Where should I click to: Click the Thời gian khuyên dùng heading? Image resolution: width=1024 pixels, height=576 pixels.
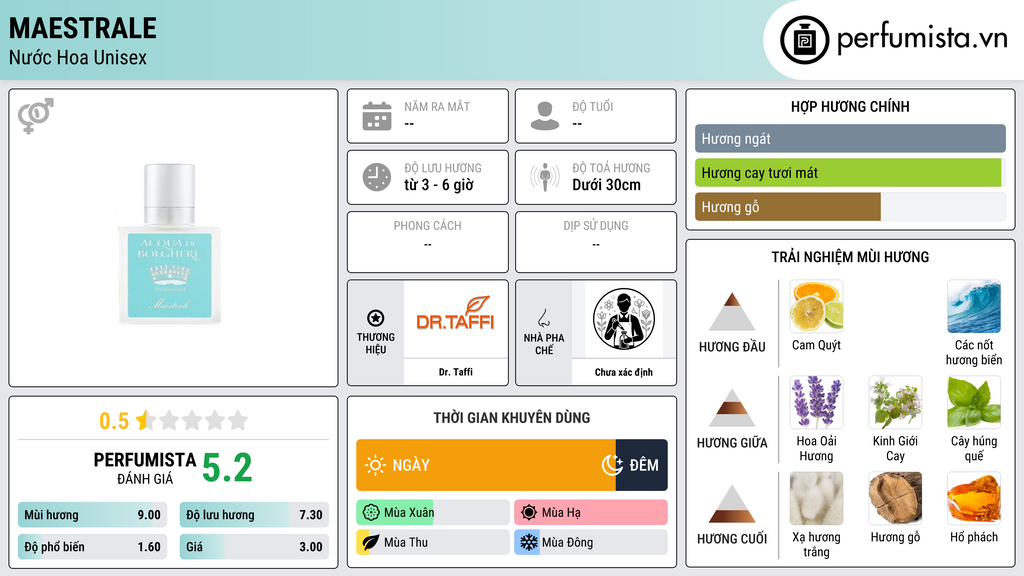pyautogui.click(x=512, y=418)
